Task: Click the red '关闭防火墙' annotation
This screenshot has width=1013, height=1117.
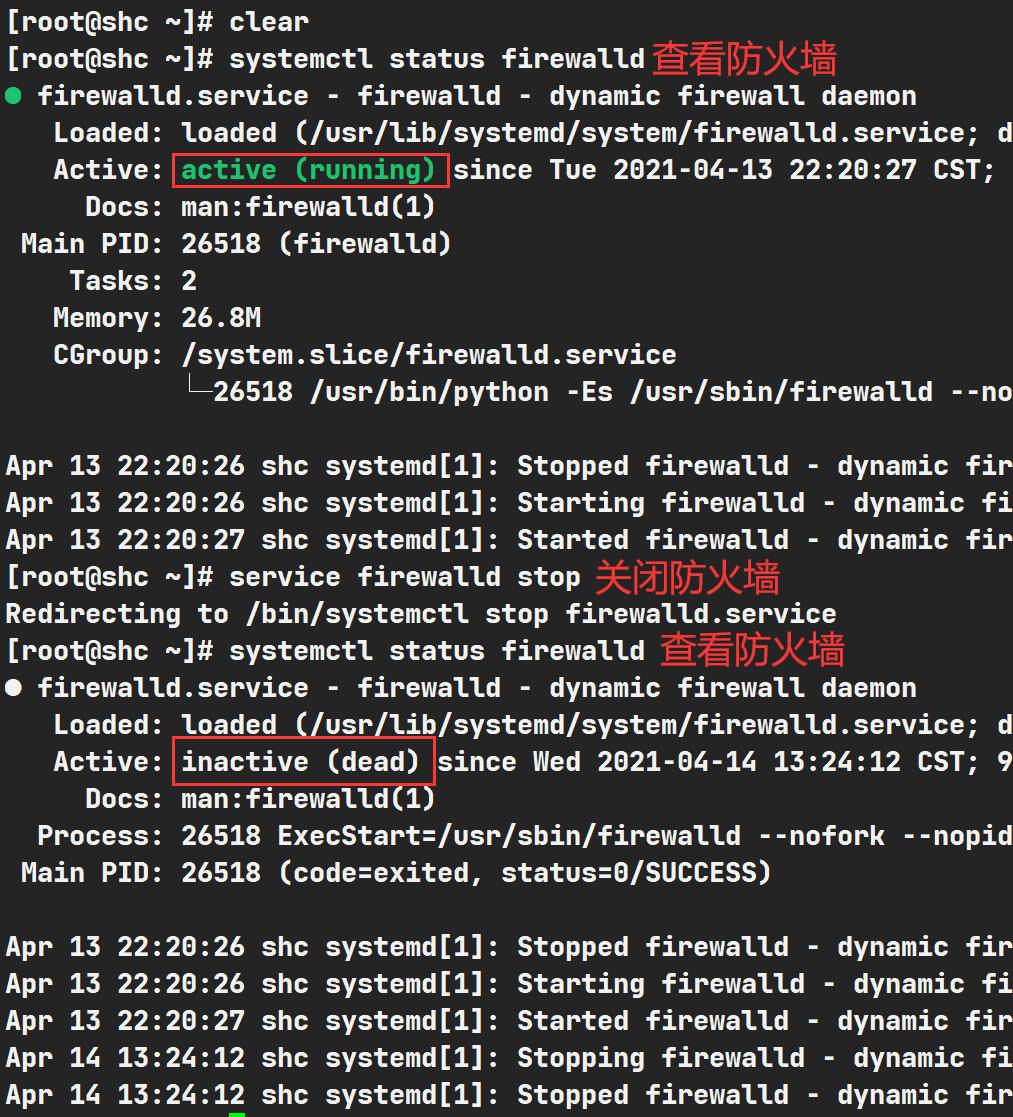Action: [687, 578]
